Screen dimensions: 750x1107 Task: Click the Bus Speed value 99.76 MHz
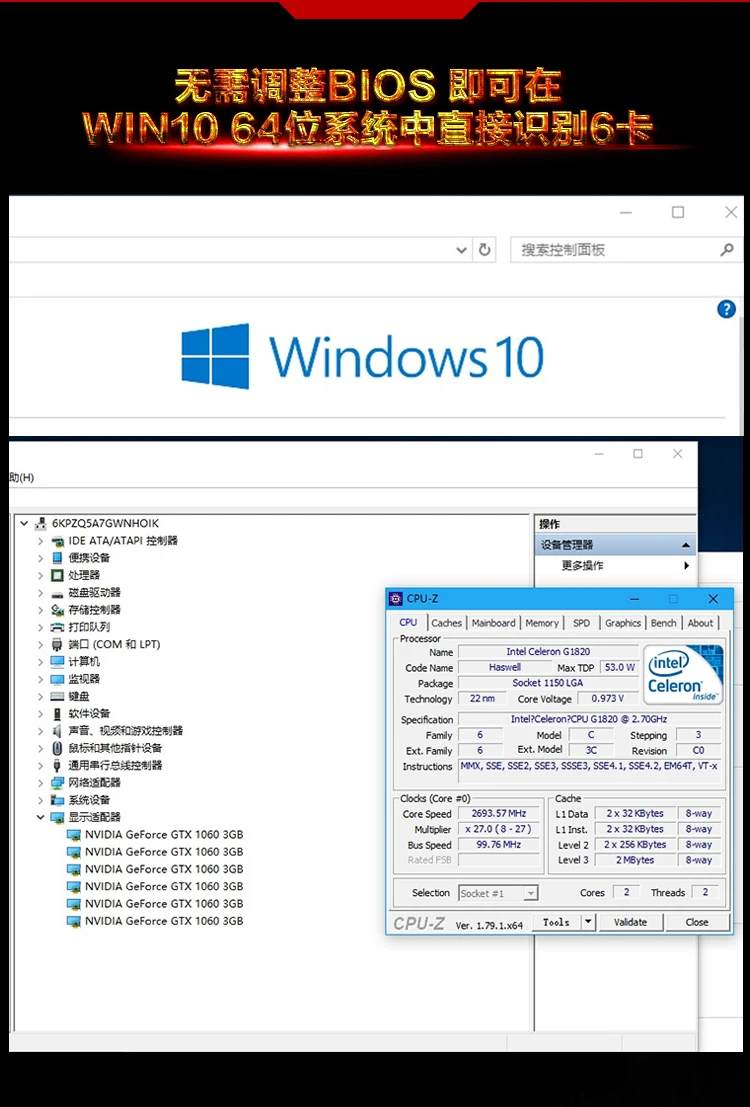499,844
